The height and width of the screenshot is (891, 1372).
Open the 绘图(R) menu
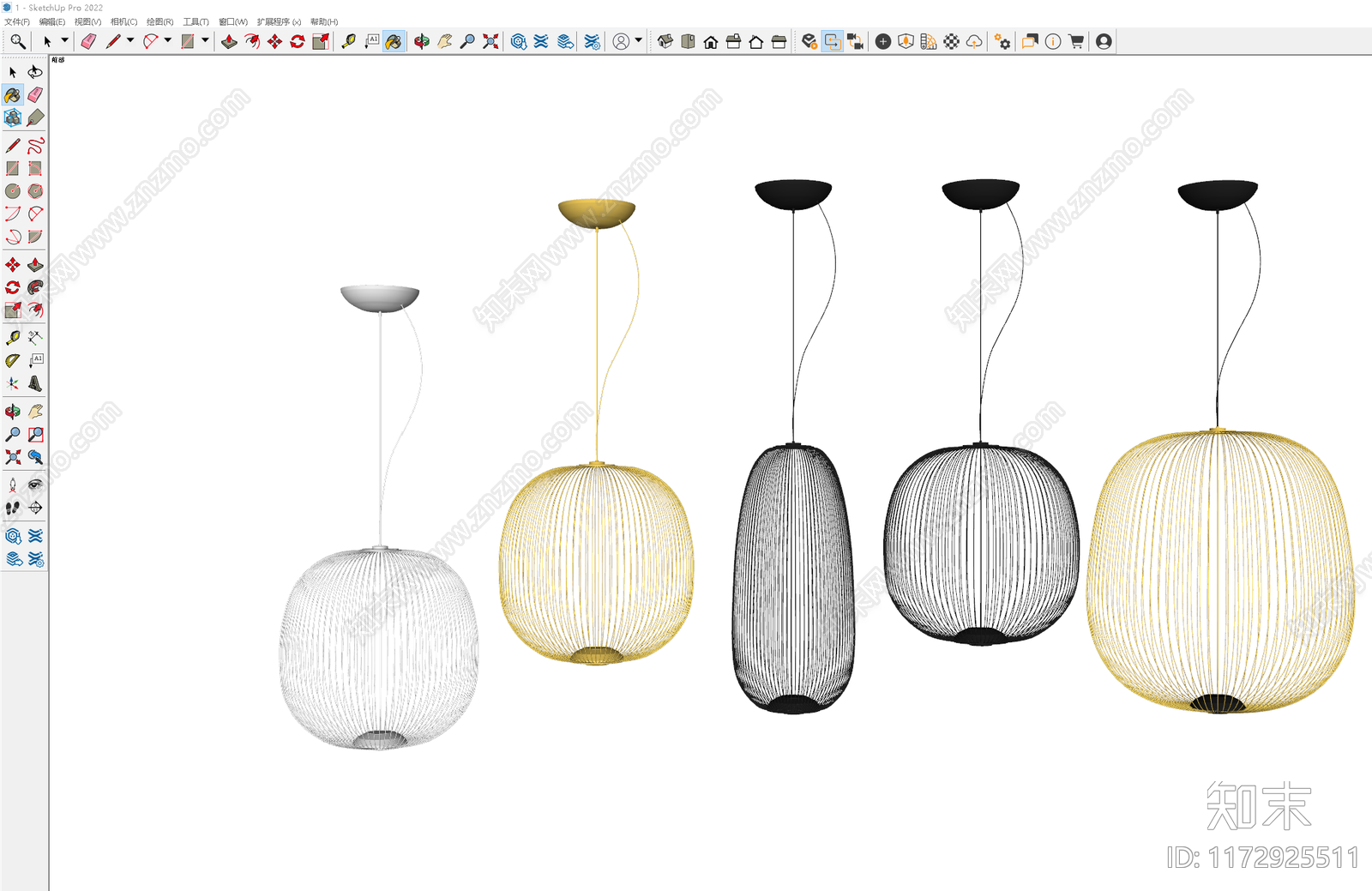[159, 22]
